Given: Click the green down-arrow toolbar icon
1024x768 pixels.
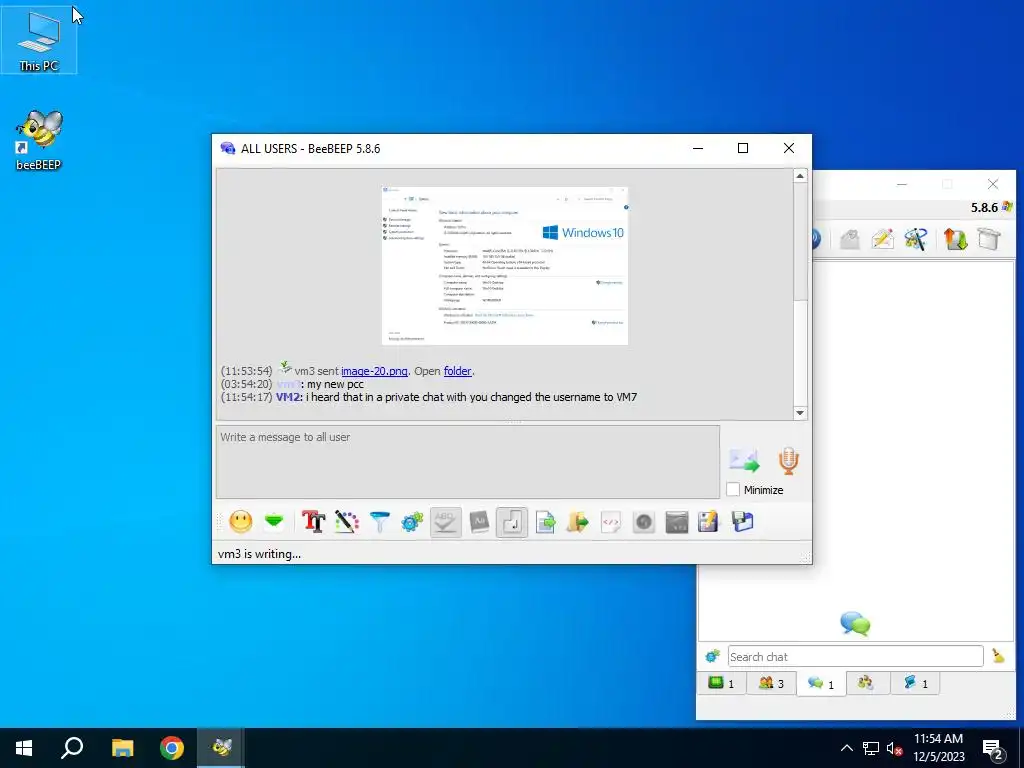Looking at the screenshot, I should [274, 522].
